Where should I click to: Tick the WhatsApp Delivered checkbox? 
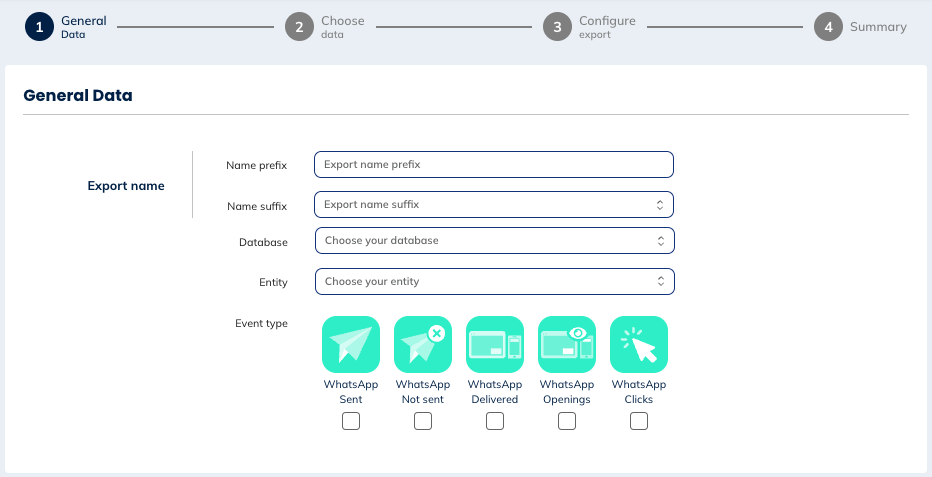[x=495, y=421]
